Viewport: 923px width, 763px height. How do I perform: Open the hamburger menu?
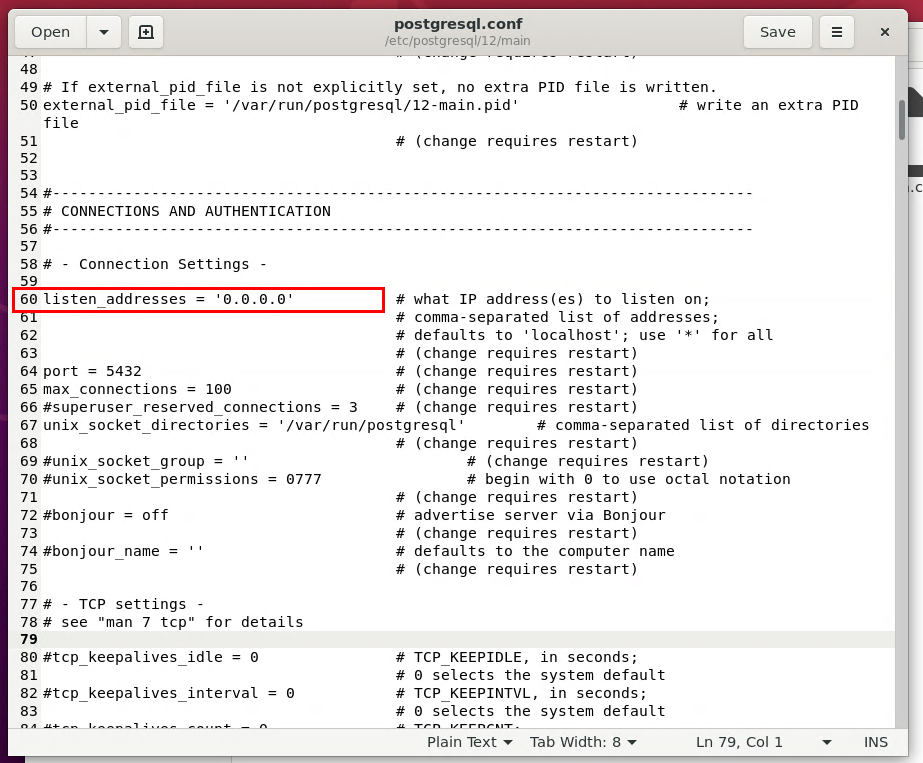tap(836, 31)
